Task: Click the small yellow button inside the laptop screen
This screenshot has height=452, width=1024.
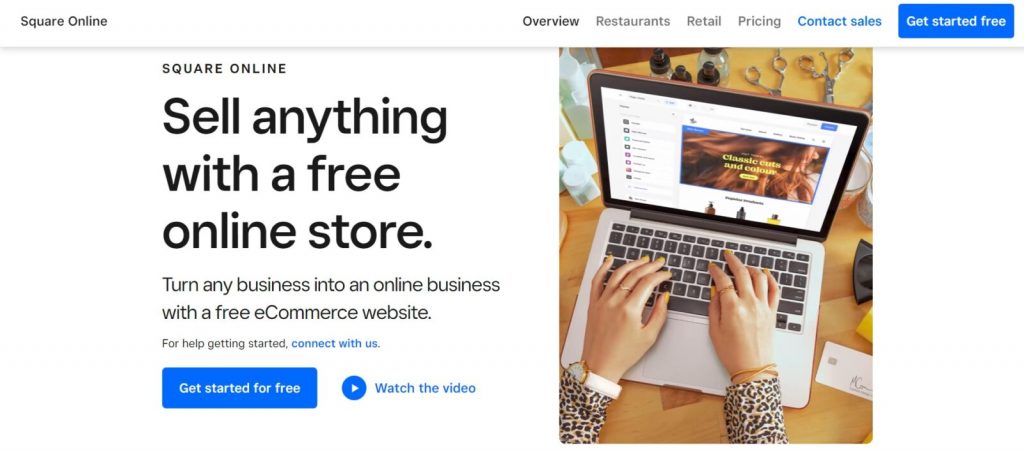Action: pyautogui.click(x=749, y=176)
